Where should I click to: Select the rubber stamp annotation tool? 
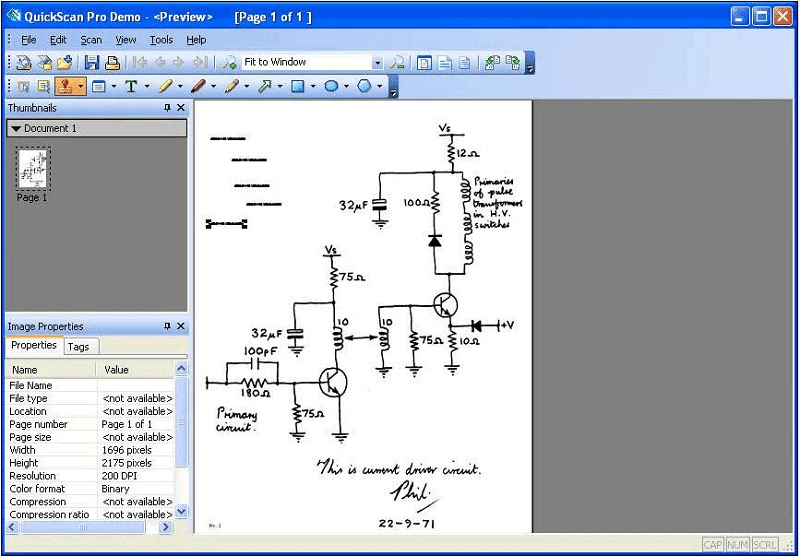tap(65, 87)
